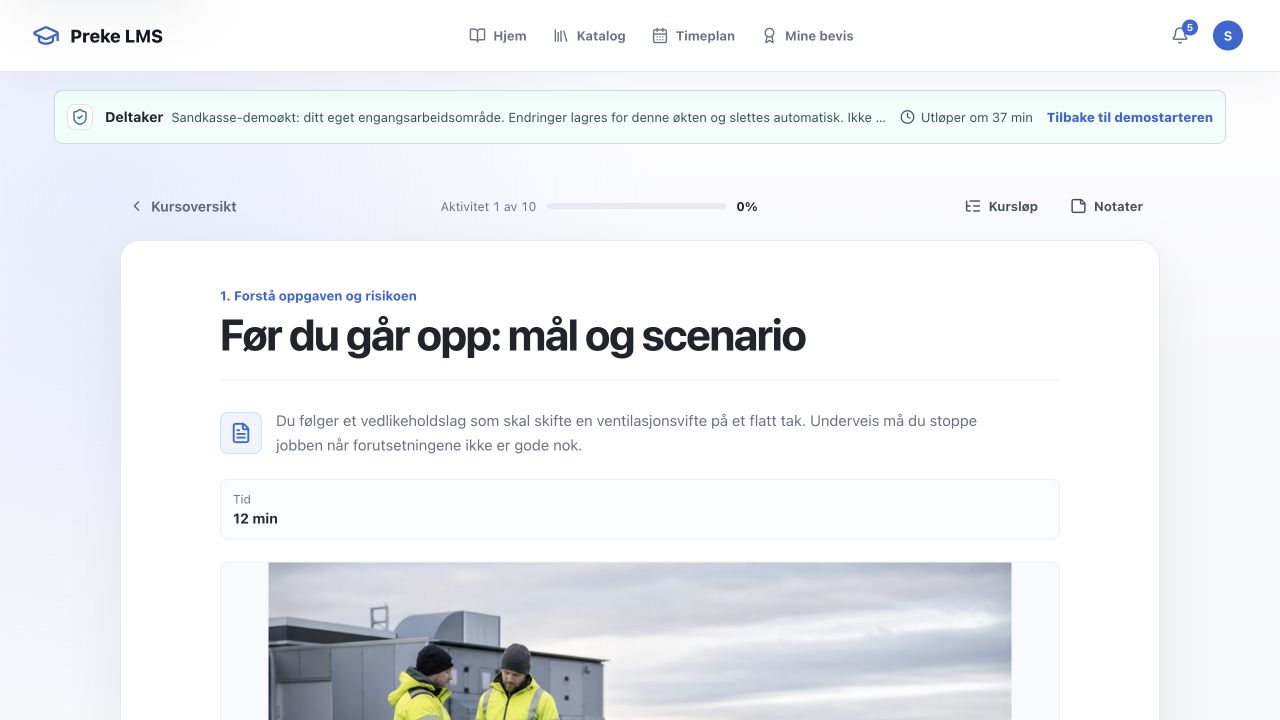The width and height of the screenshot is (1280, 720).
Task: Click the heading 'Før du går opp: mål og scenario'
Action: pos(513,336)
